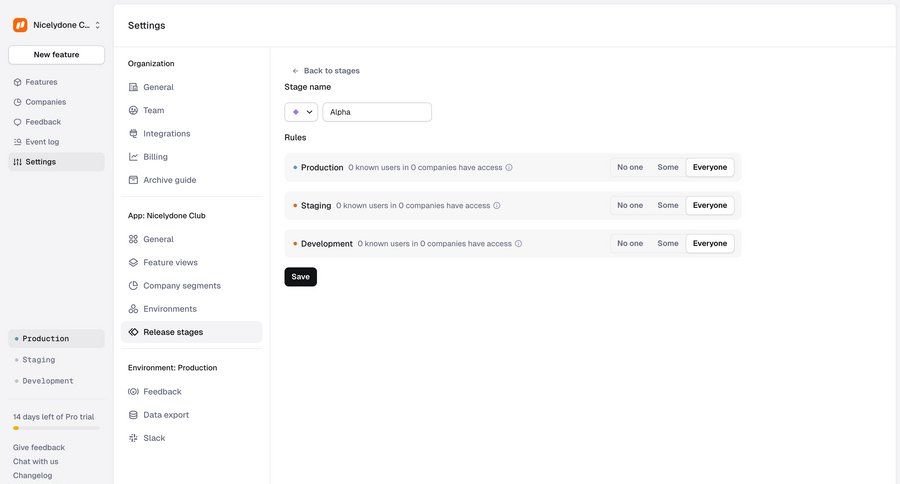This screenshot has height=484, width=900.
Task: Click the Company segments pie icon
Action: tap(133, 285)
